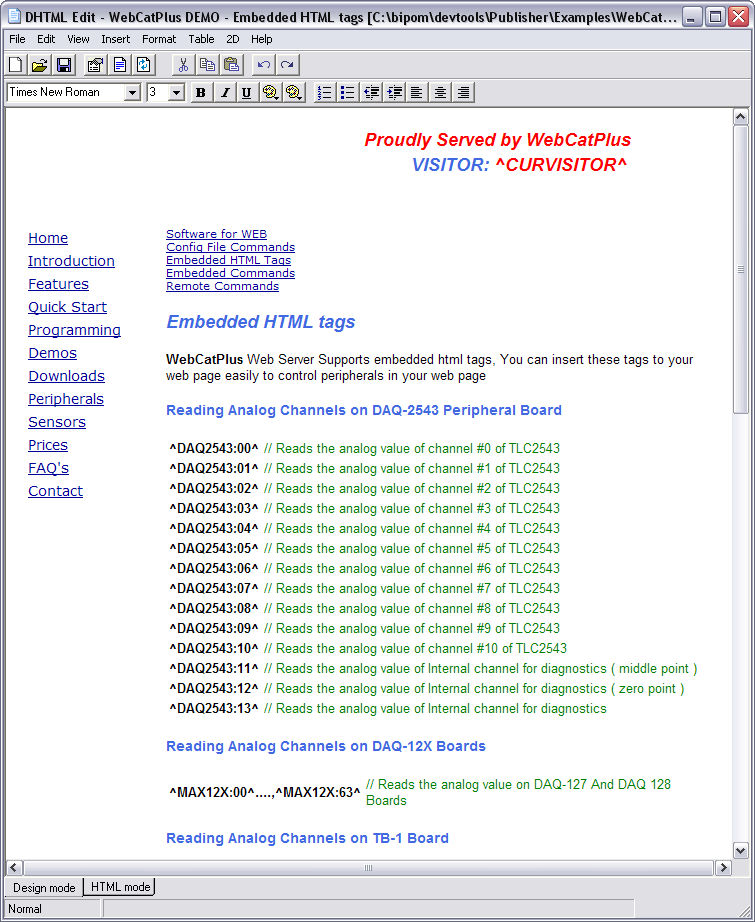Screen dimensions: 755x922
Task: Open the first color palette icon
Action: pos(270,92)
